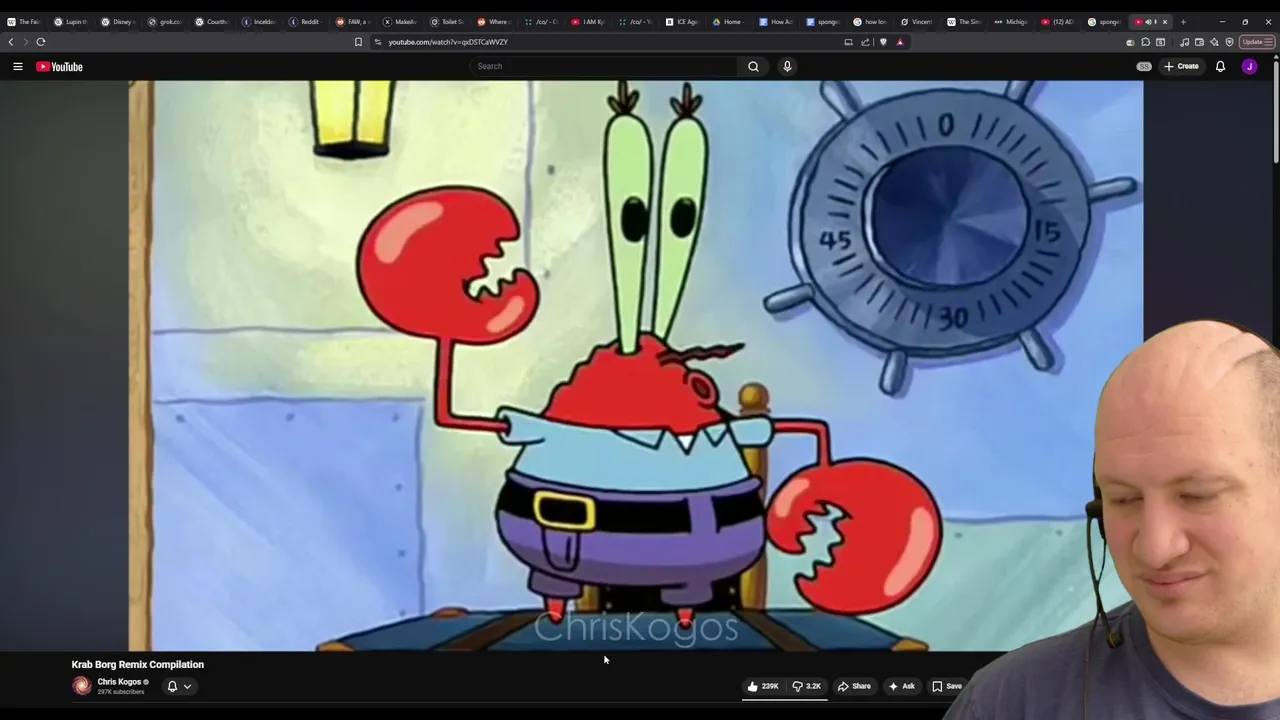Switch to the 'Disney' tab
This screenshot has width=1280, height=720.
point(117,22)
